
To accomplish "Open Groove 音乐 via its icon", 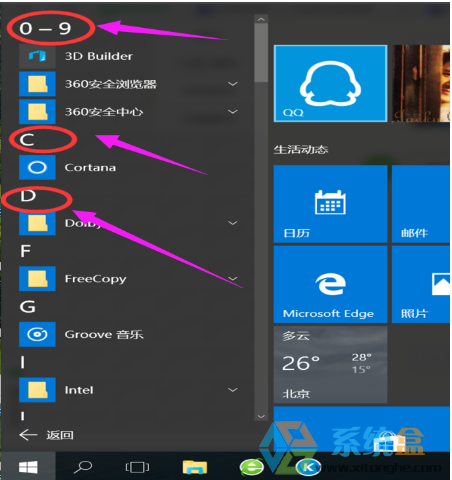I will (x=37, y=334).
